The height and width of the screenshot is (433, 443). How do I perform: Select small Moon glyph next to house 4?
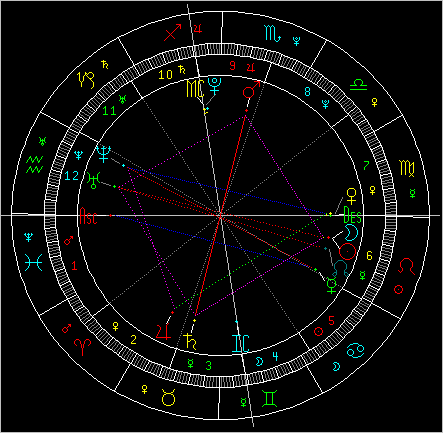[259, 361]
